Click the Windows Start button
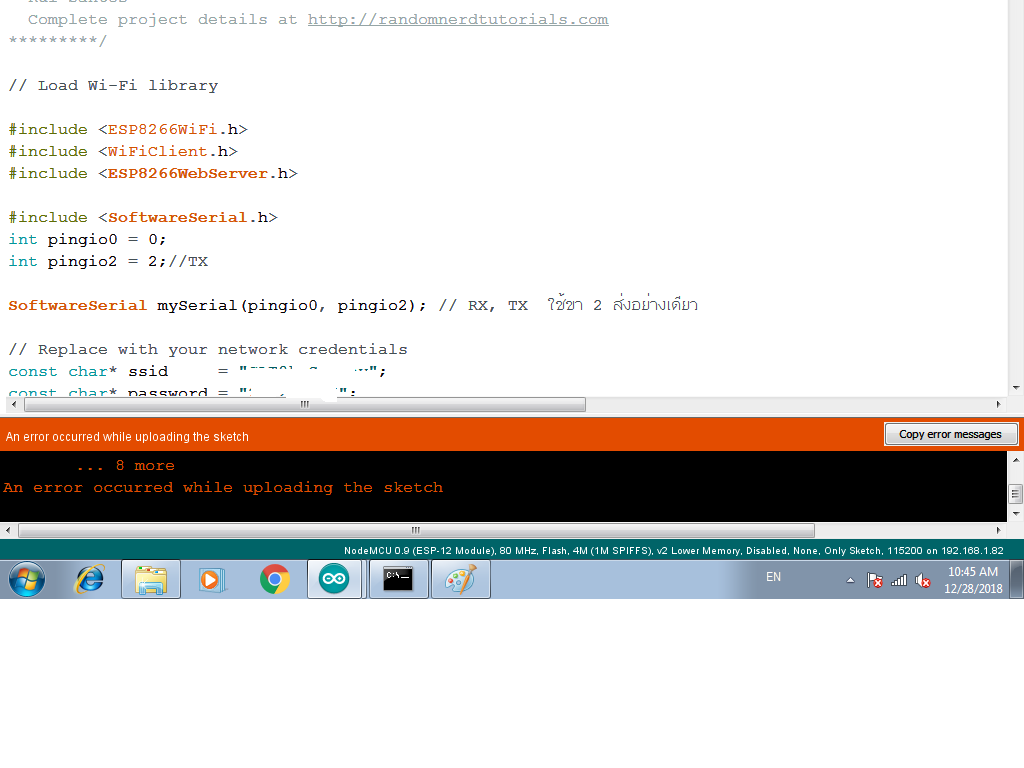Viewport: 1024px width, 768px height. (x=26, y=579)
